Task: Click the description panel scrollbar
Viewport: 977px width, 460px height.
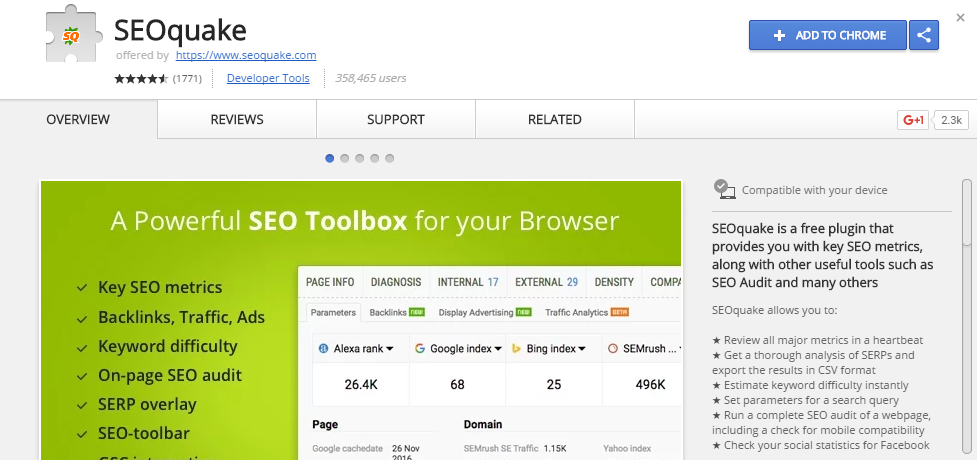Action: [966, 215]
